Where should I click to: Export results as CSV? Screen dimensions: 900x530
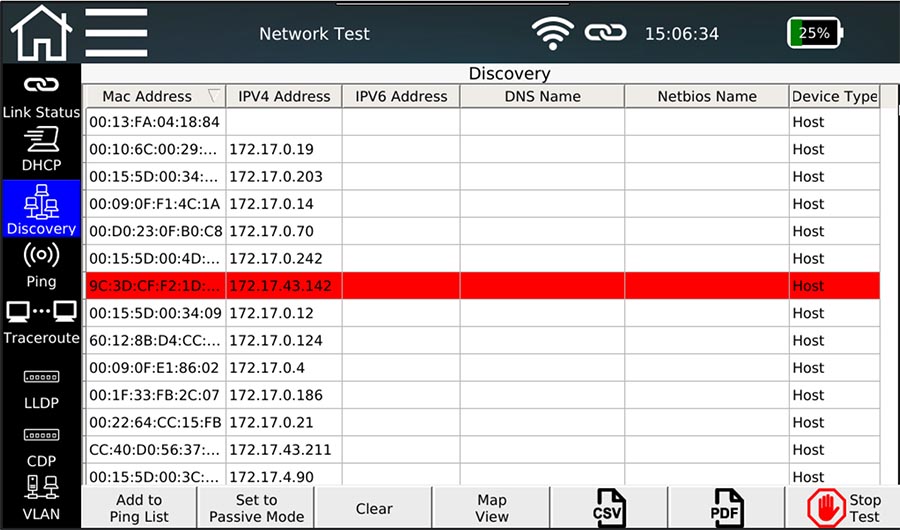[609, 508]
